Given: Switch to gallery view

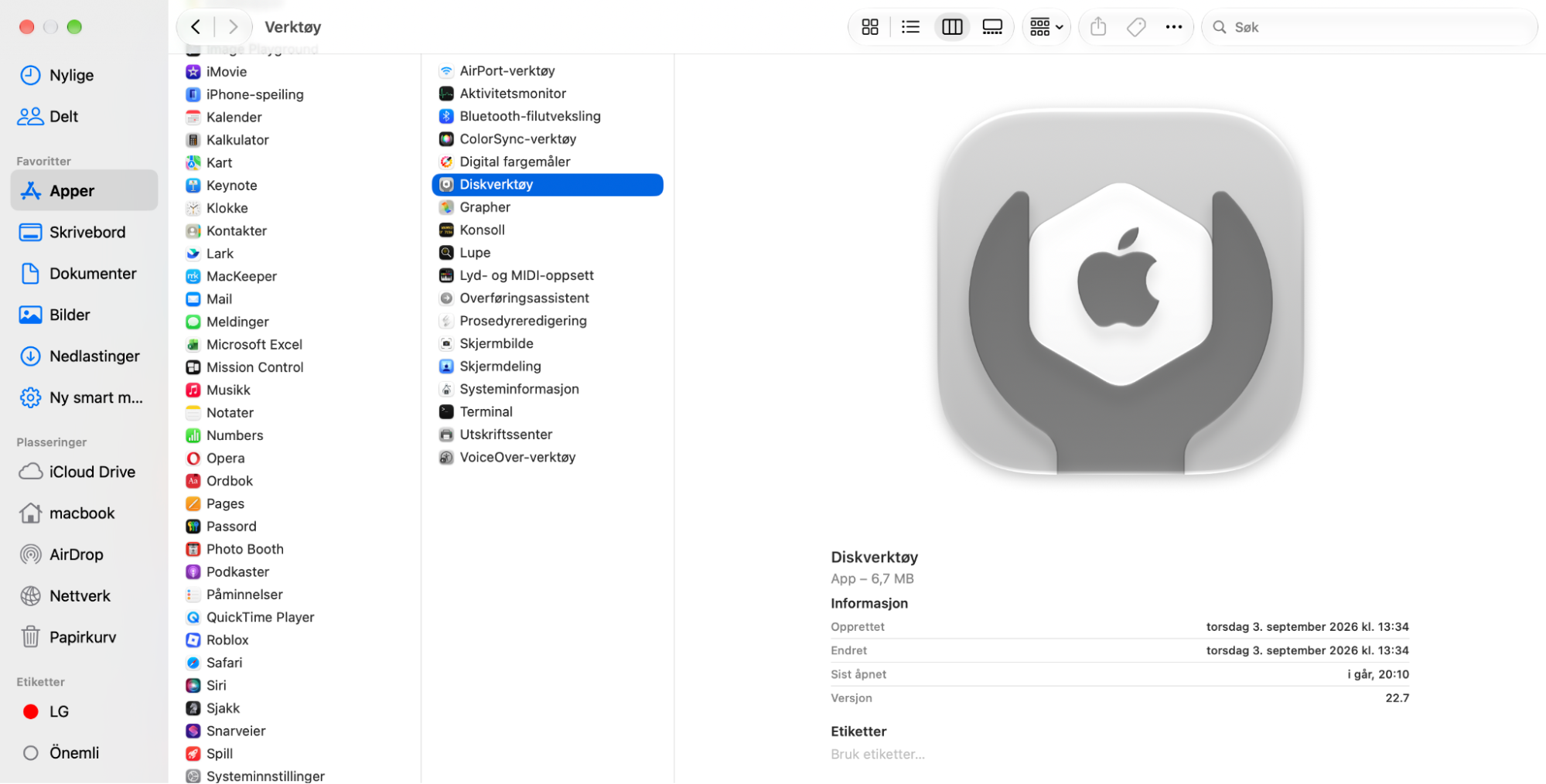Looking at the screenshot, I should 992,27.
